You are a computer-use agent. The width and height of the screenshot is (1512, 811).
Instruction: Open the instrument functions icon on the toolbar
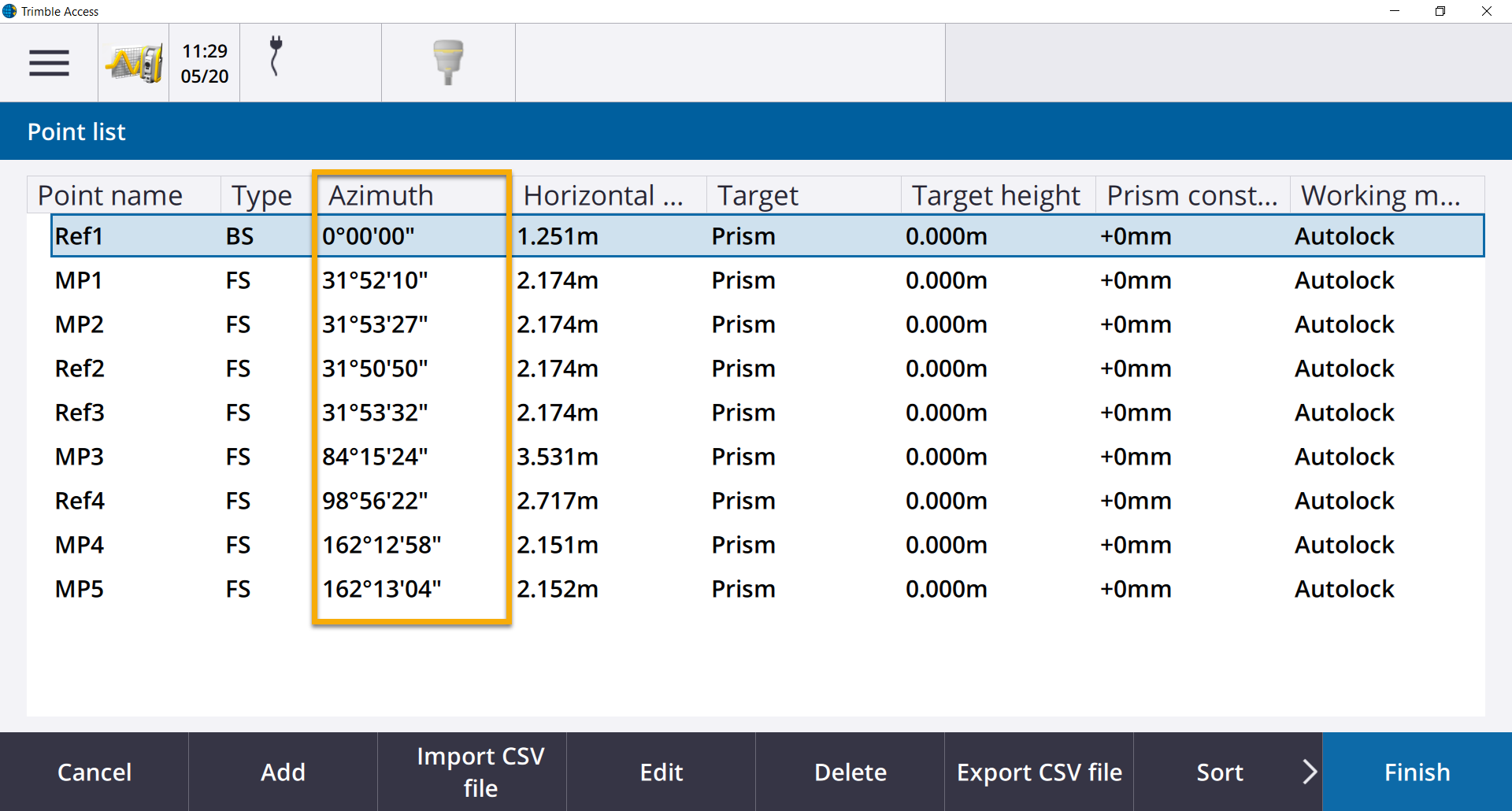coord(132,62)
